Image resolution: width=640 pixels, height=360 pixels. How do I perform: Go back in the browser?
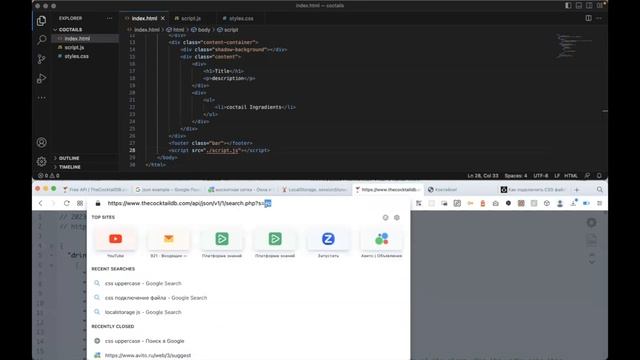(40, 203)
